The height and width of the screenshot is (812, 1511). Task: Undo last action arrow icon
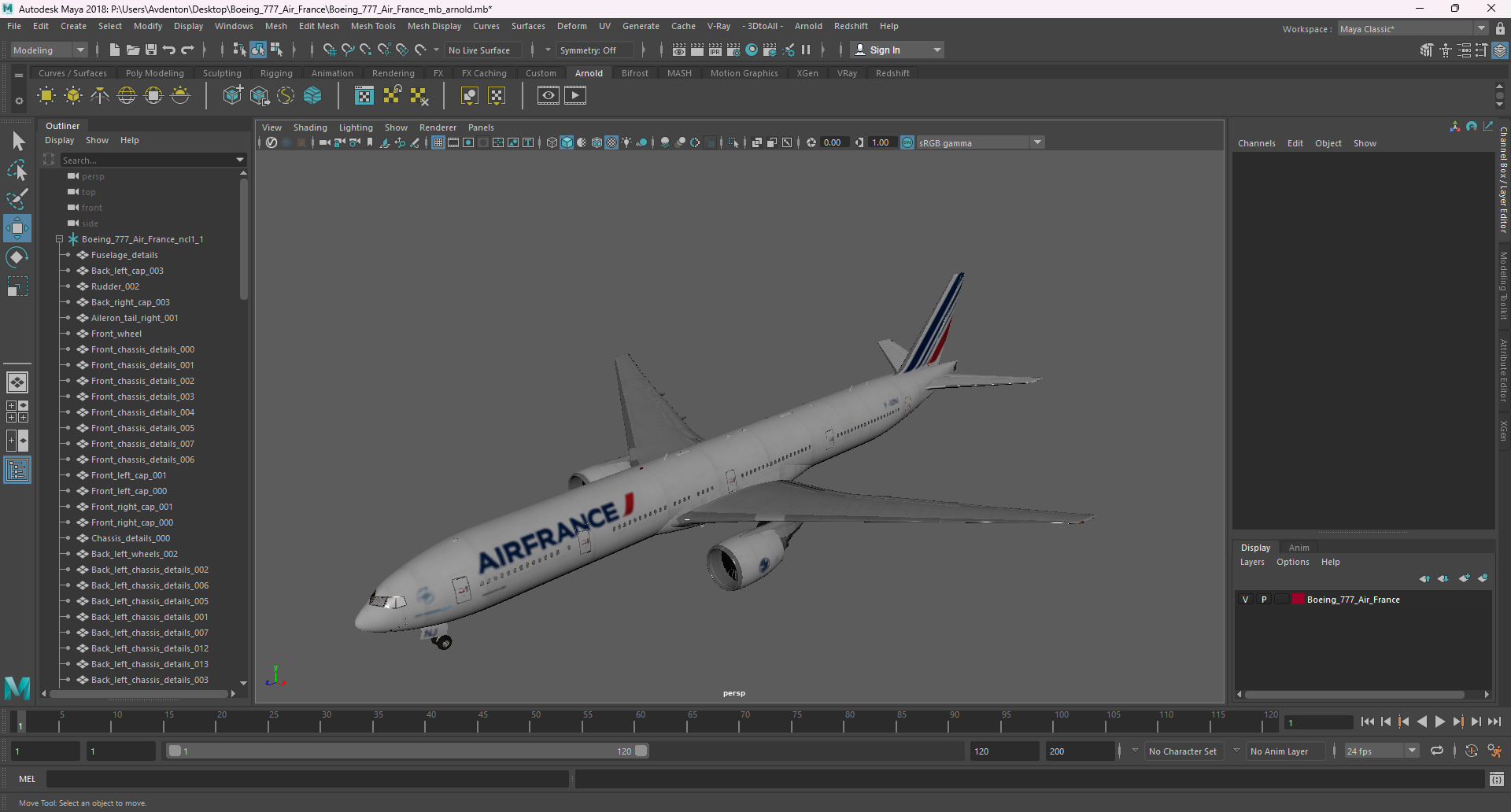(169, 50)
